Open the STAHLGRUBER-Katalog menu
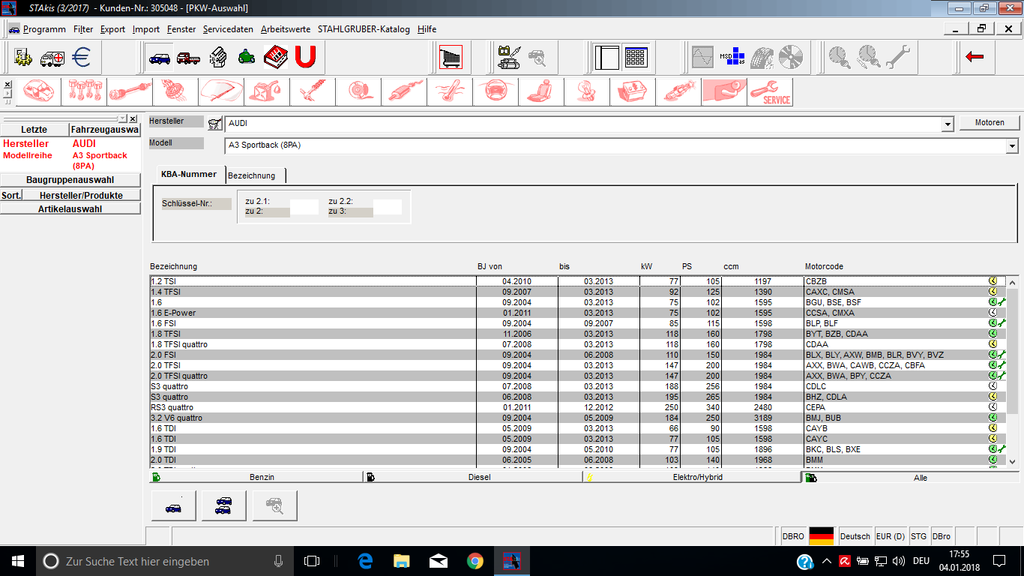Image resolution: width=1024 pixels, height=576 pixels. point(364,29)
